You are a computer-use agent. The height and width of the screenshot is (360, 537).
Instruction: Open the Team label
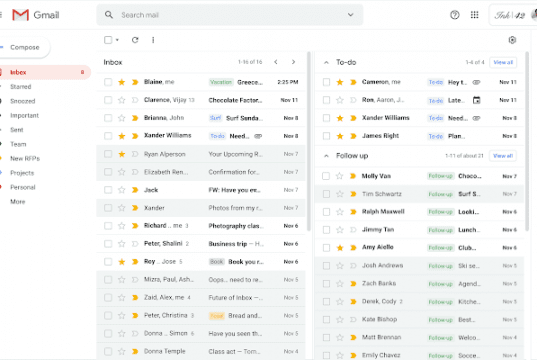(x=18, y=144)
